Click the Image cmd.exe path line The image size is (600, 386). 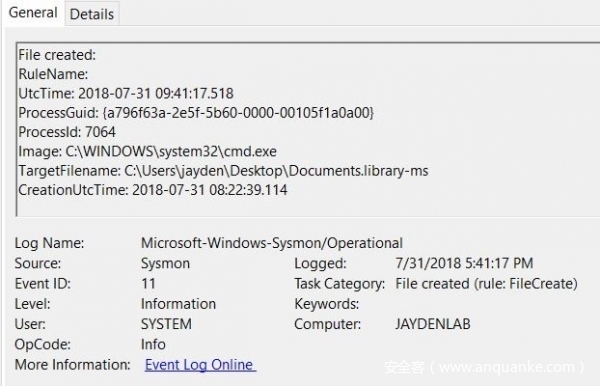(x=147, y=151)
